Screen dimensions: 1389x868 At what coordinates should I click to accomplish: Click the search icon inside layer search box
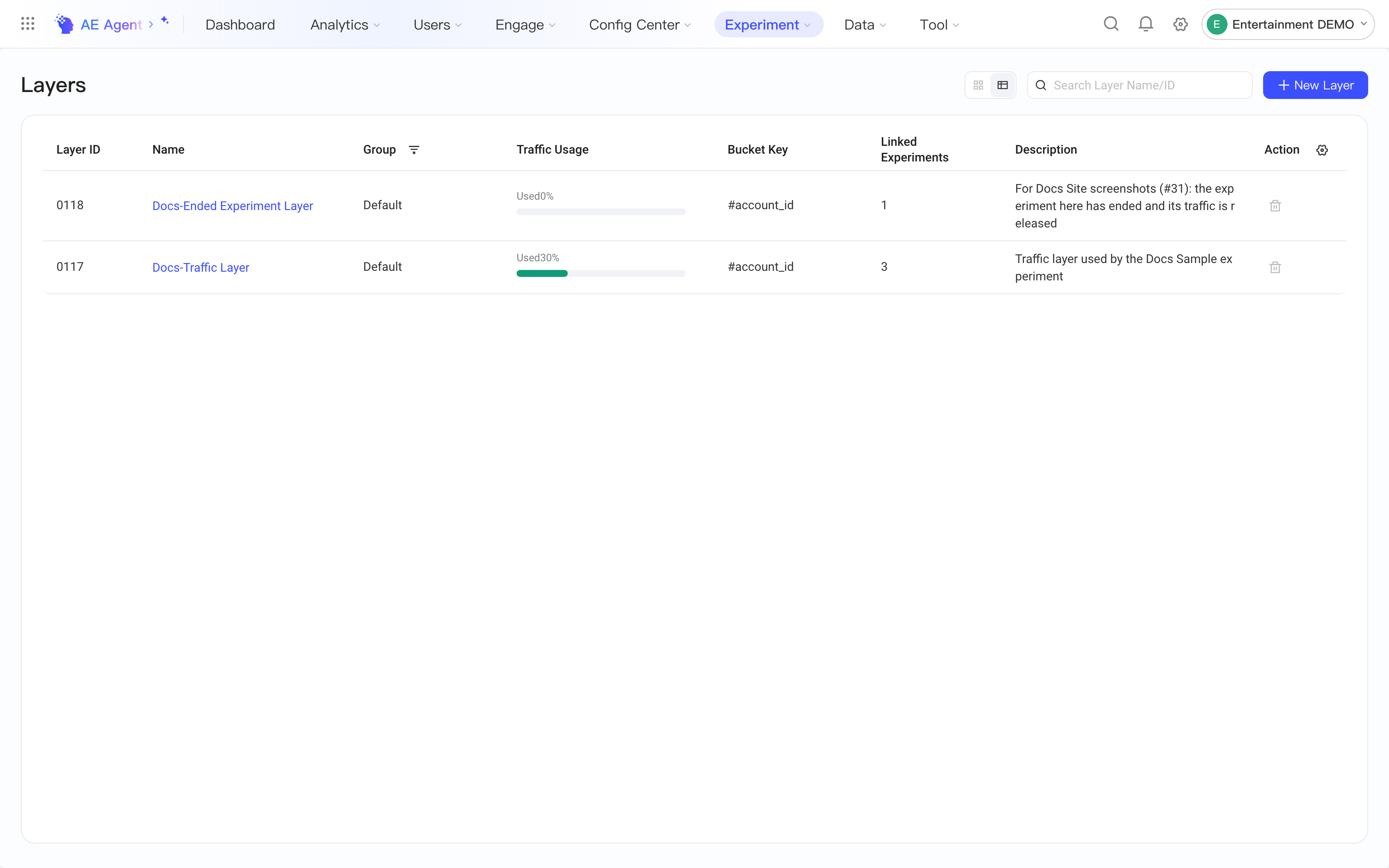1040,85
